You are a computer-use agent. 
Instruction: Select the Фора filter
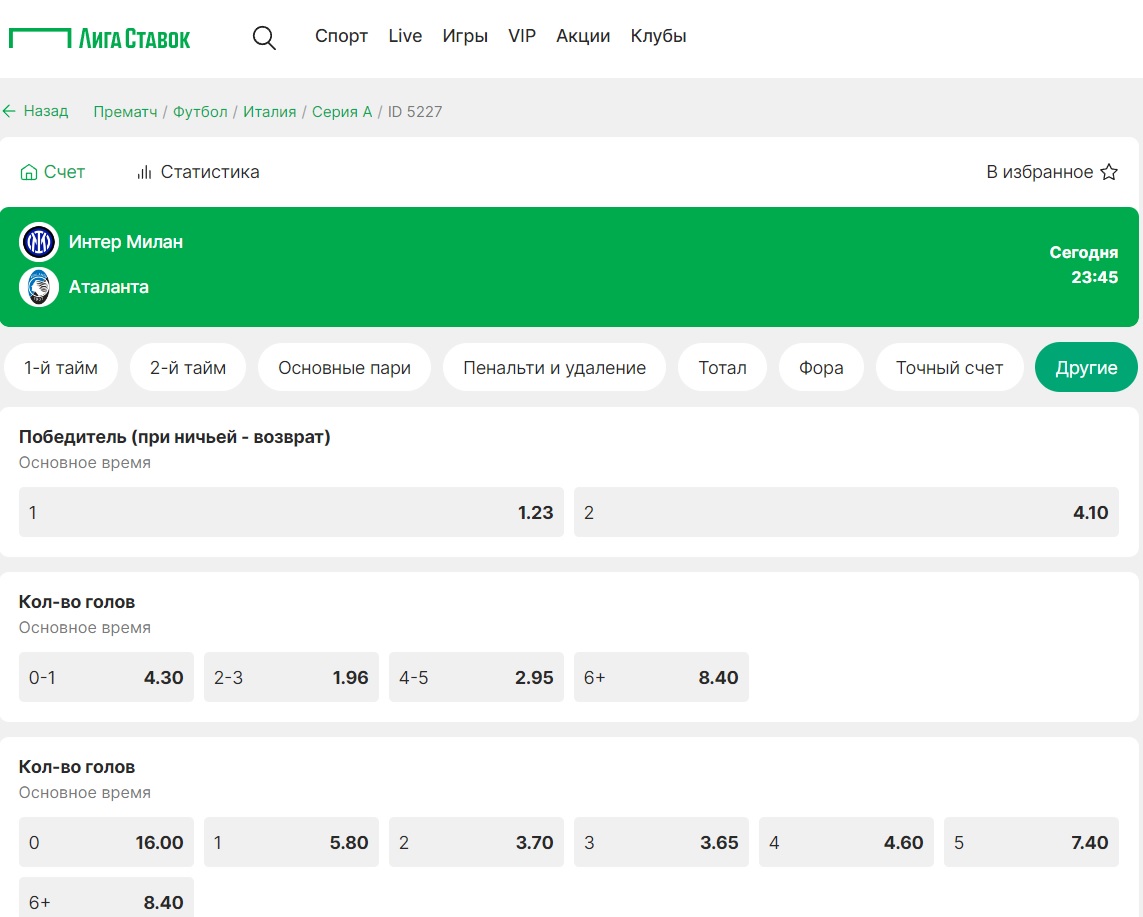pos(821,367)
